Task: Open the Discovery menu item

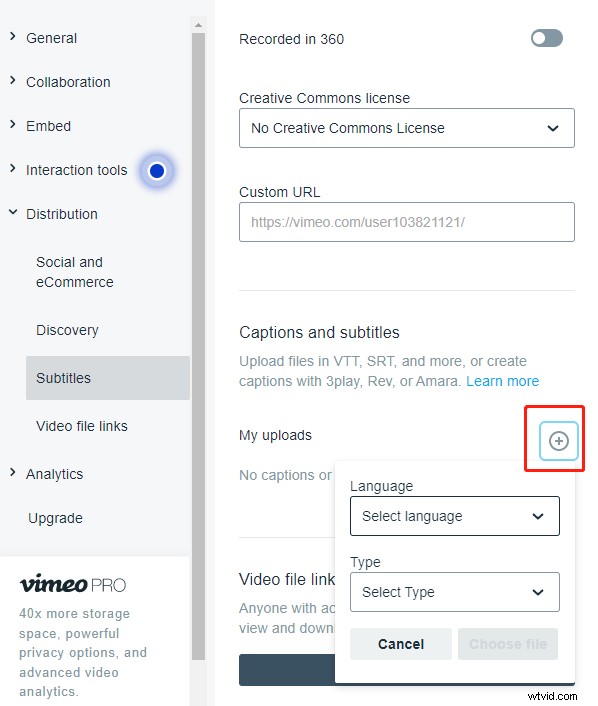Action: [x=67, y=330]
